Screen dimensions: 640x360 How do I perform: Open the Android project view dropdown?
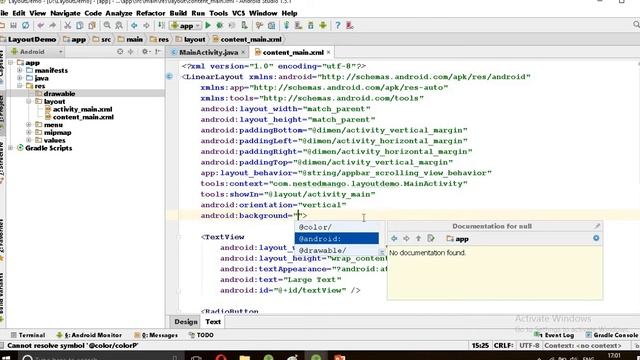(37, 52)
